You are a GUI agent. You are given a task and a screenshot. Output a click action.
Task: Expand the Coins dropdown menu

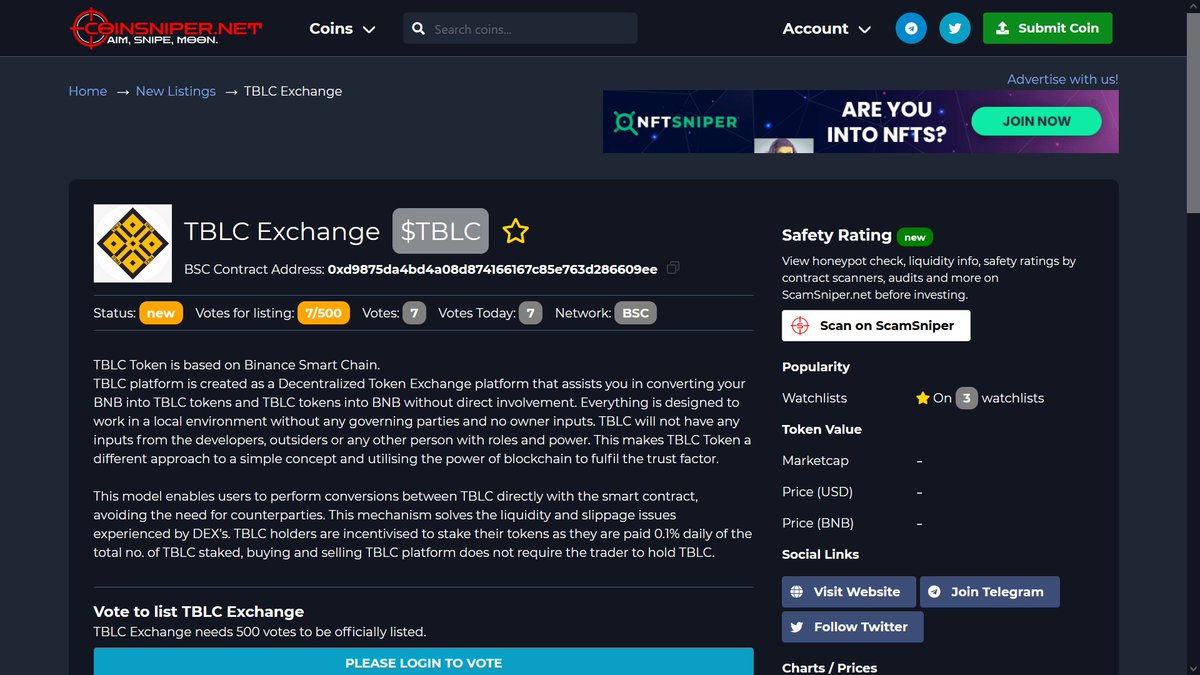[x=342, y=29]
